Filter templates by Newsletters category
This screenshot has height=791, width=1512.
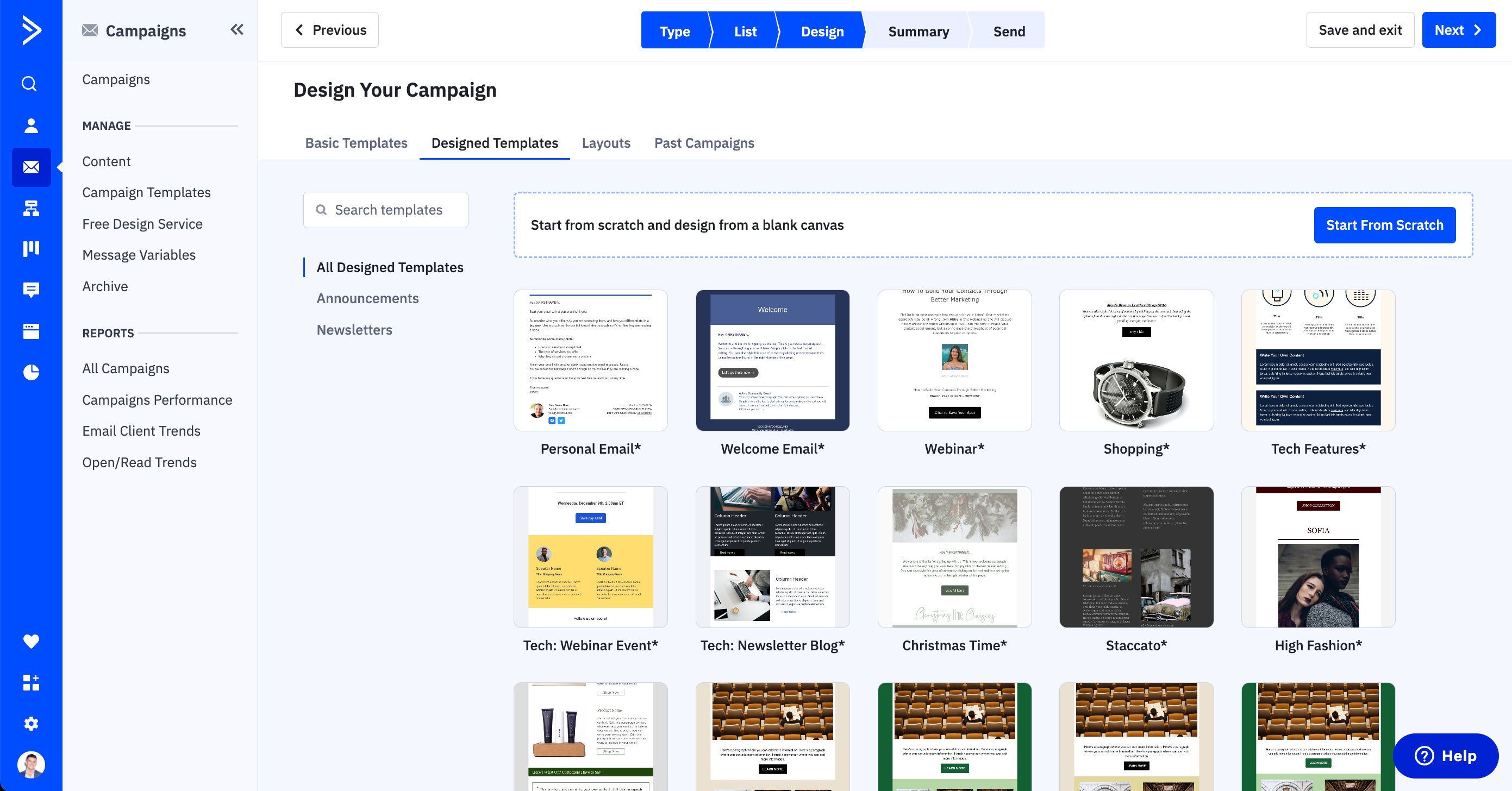point(354,330)
